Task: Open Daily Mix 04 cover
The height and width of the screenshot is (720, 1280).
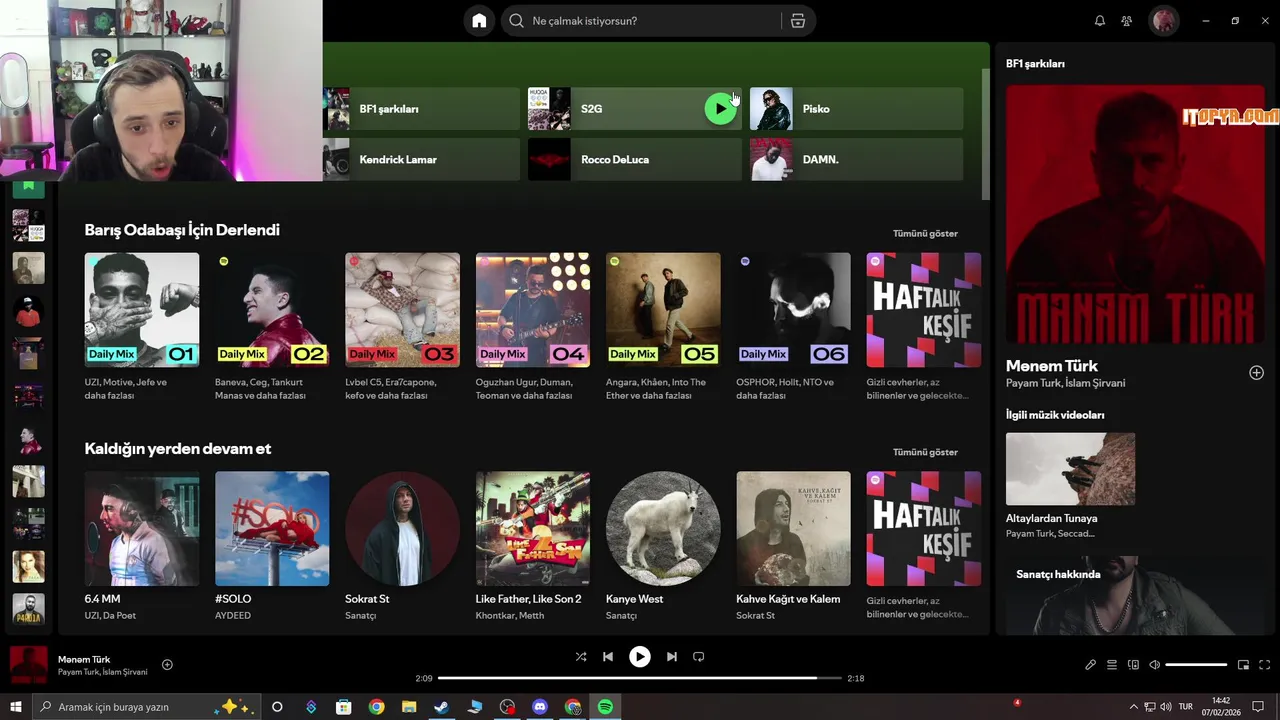Action: click(x=533, y=310)
